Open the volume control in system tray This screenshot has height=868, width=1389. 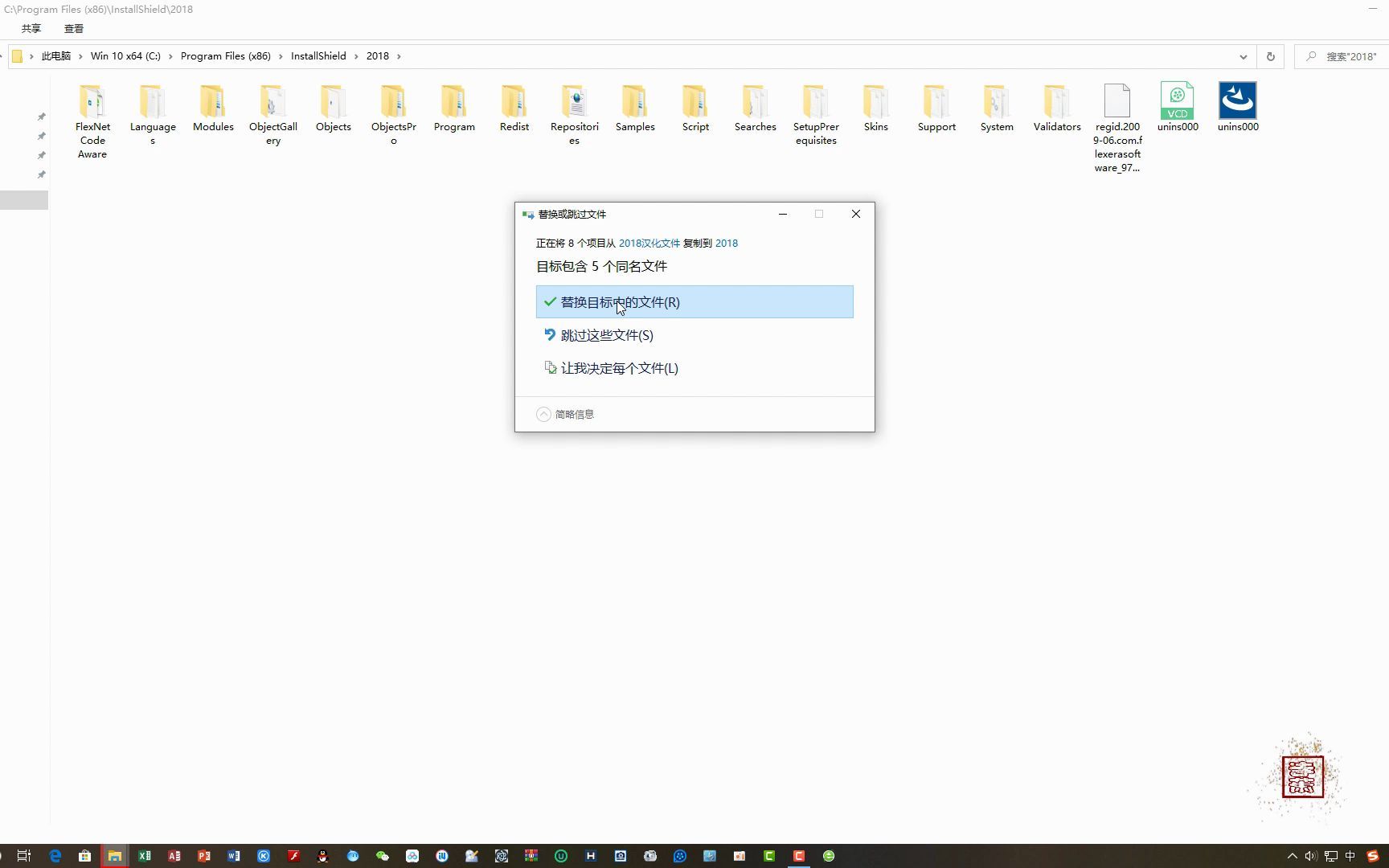tap(1311, 856)
